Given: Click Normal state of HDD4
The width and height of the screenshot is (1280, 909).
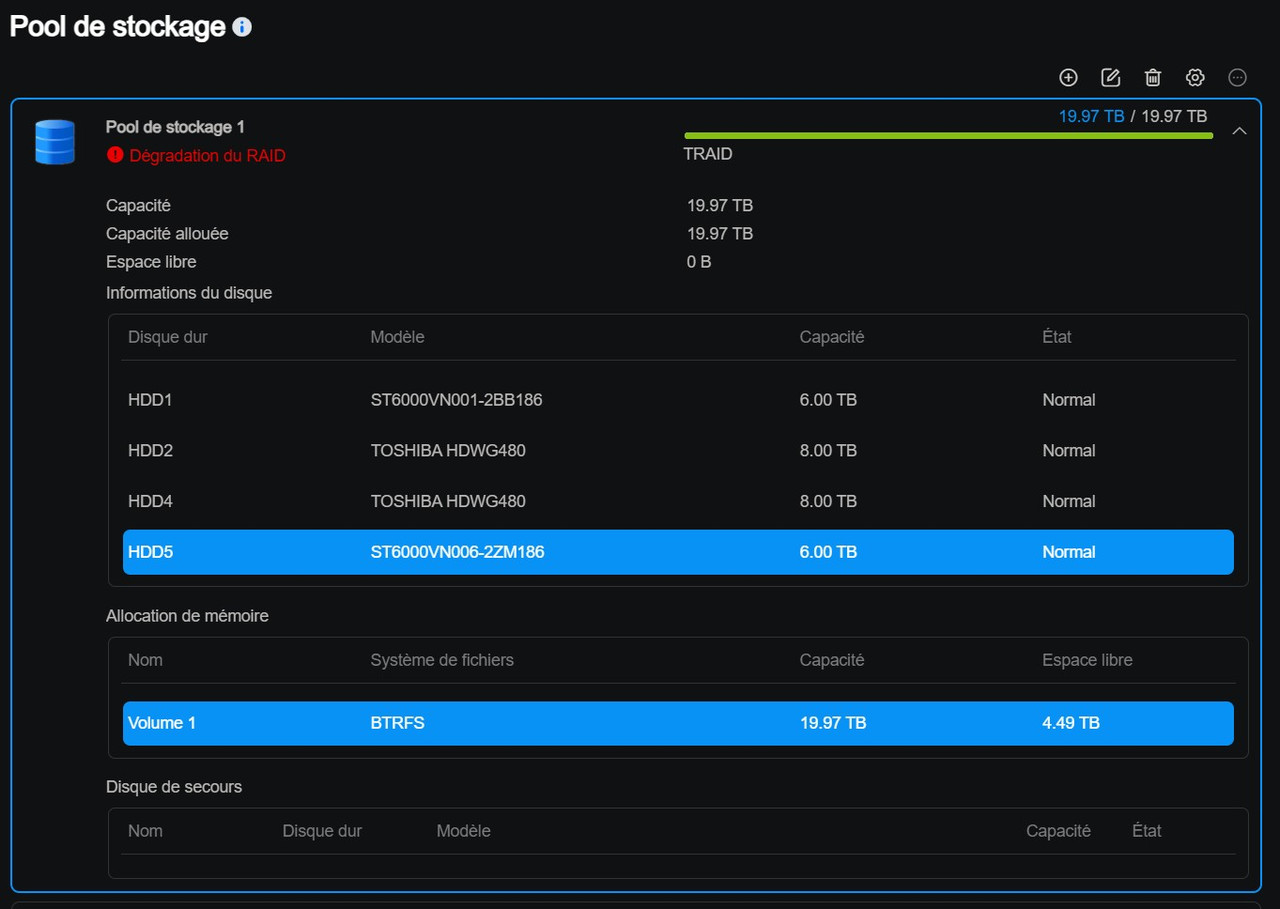Looking at the screenshot, I should point(1069,501).
